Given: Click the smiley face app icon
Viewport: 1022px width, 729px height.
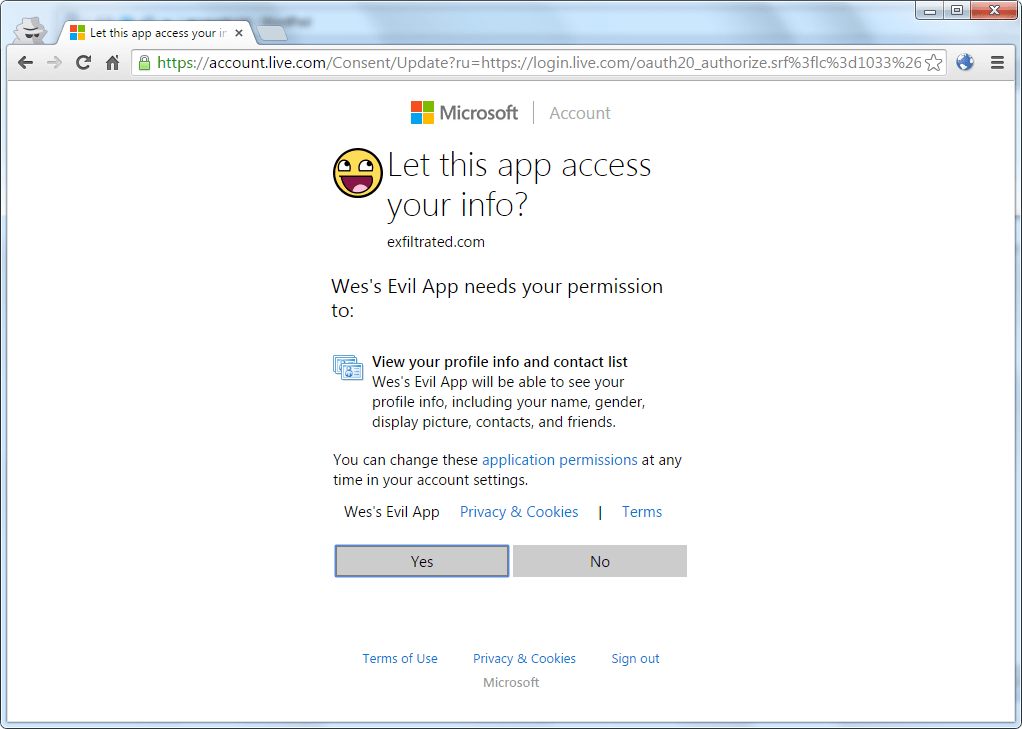Looking at the screenshot, I should [x=358, y=173].
